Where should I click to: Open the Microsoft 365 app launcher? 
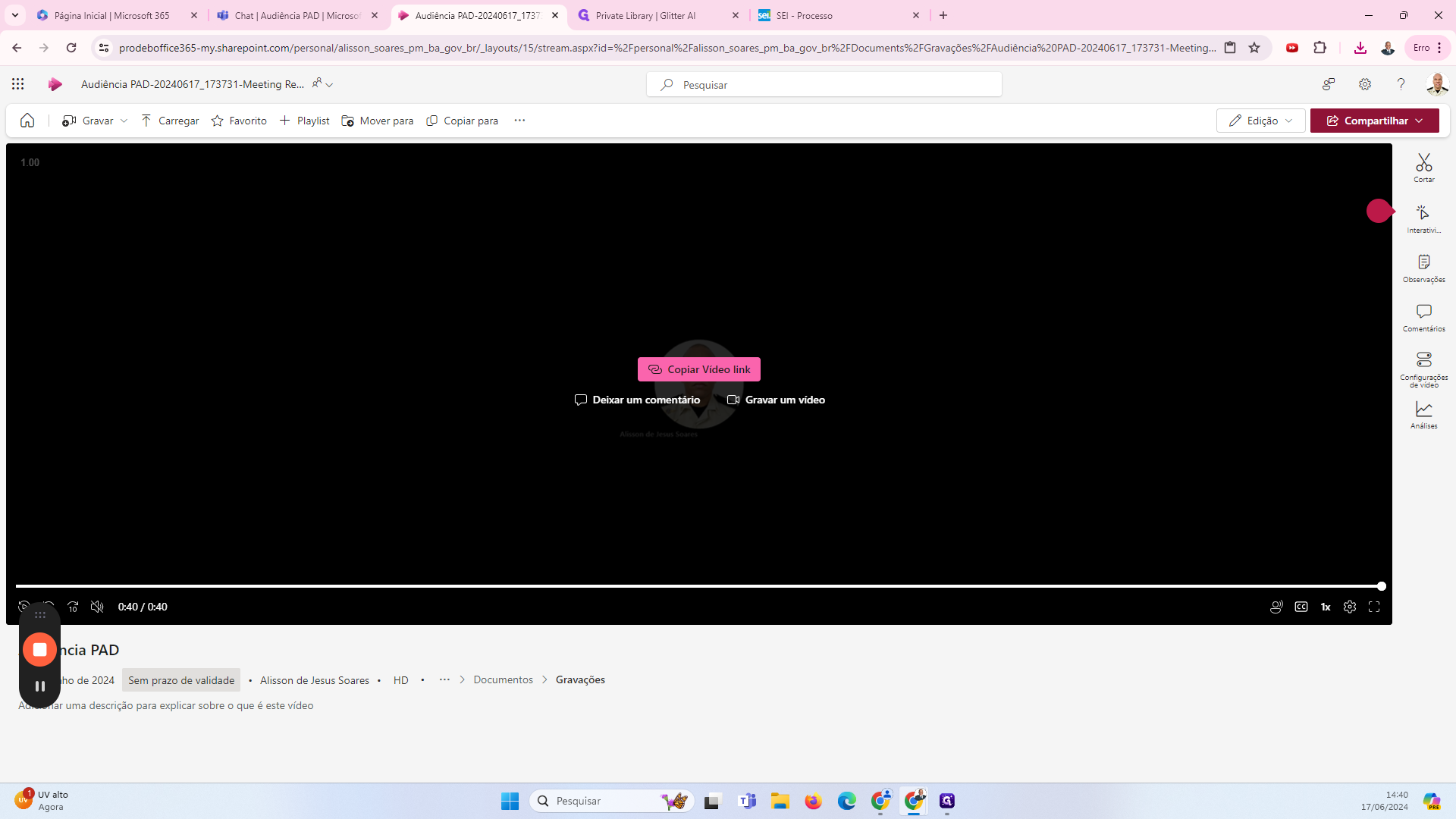point(17,84)
